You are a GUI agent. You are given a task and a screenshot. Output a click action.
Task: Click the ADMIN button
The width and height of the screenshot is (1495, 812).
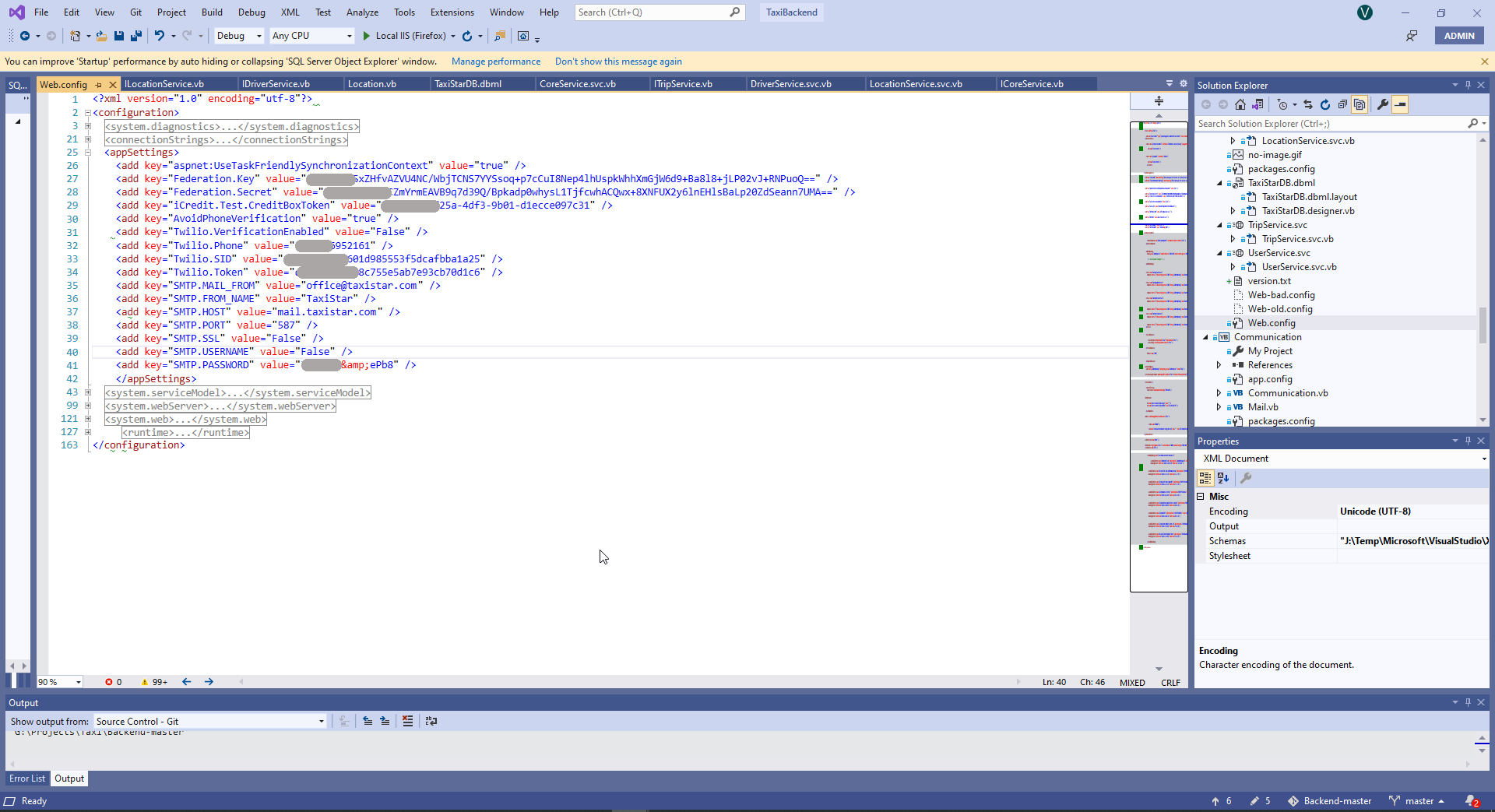[x=1459, y=36]
